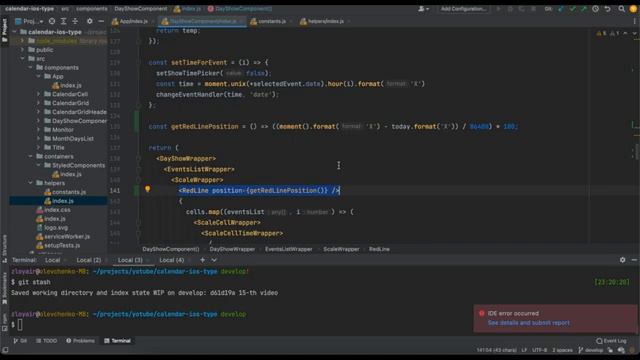Screen dimensions: 640x360
Task: Open Add Configuration run configuration selector
Action: pos(463,9)
